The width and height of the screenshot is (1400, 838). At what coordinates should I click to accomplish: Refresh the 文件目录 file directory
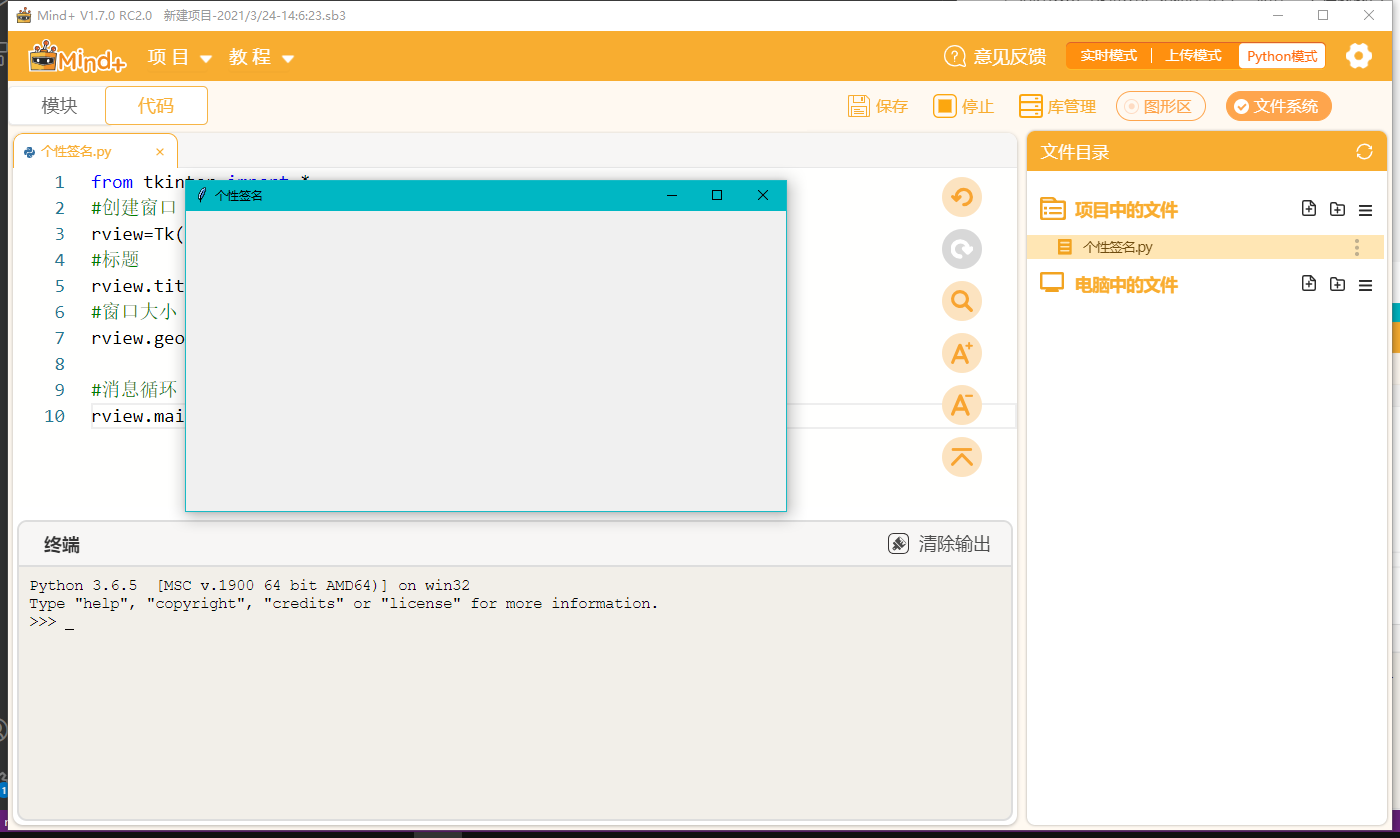[1364, 152]
